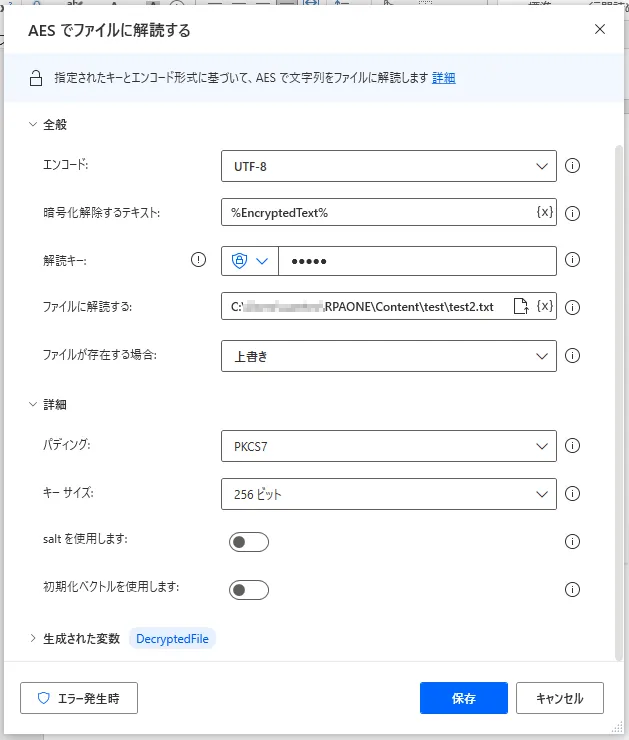629x740 pixels.
Task: Open the キー サイズ 256 ビット dropdown
Action: (389, 494)
